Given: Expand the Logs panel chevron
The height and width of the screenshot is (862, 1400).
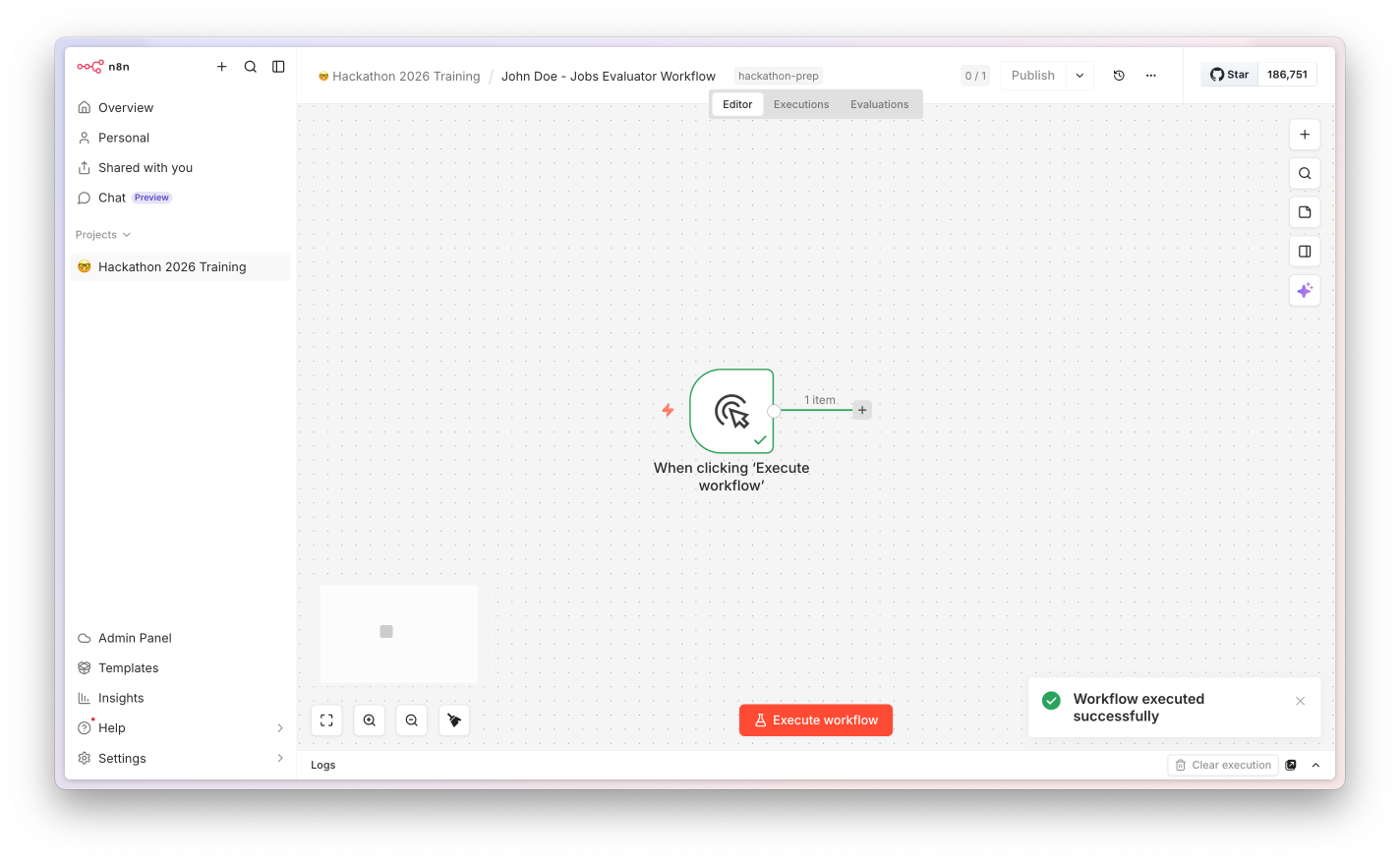Looking at the screenshot, I should coord(1315,765).
